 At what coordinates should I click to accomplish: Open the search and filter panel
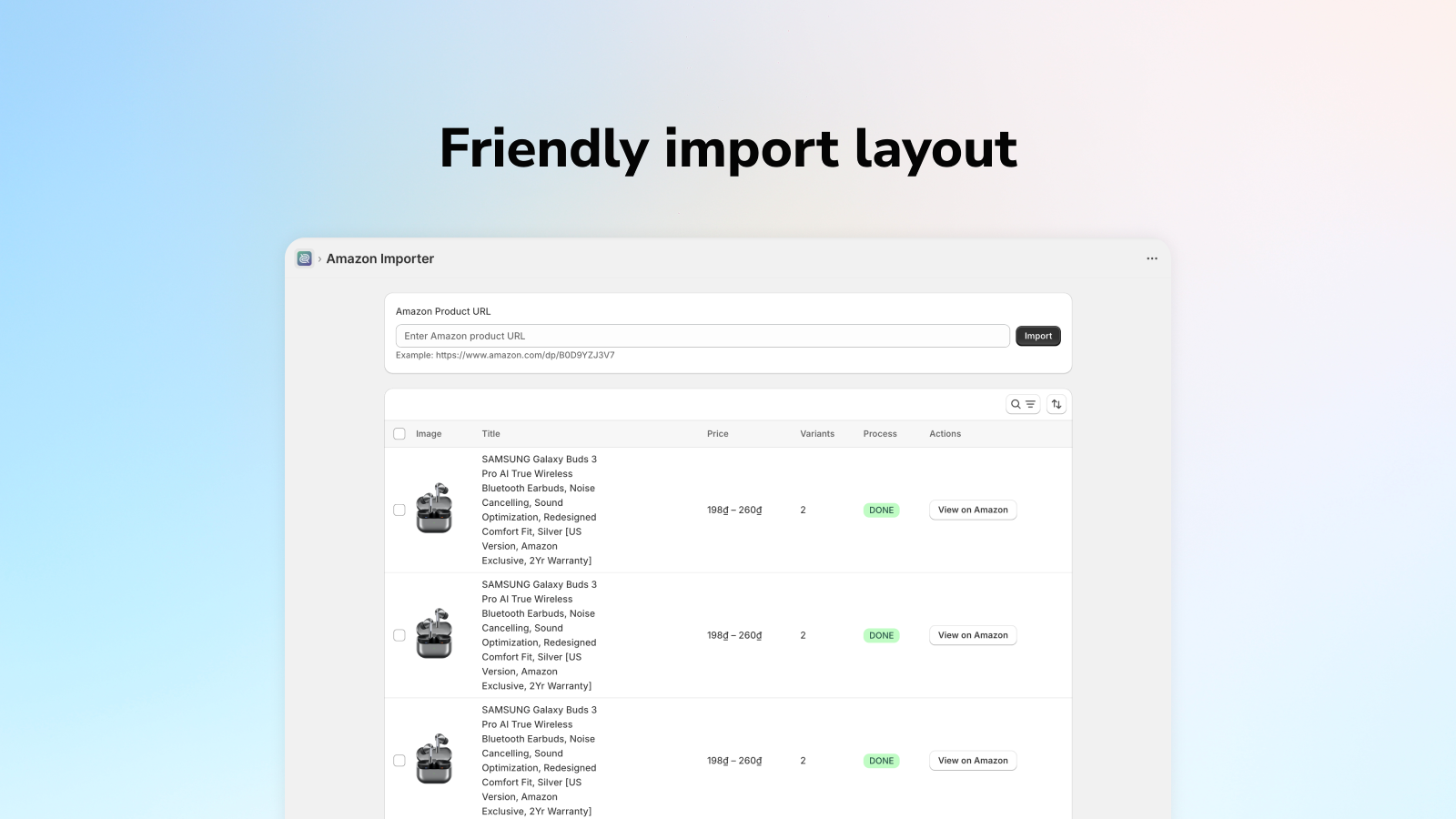(x=1023, y=403)
